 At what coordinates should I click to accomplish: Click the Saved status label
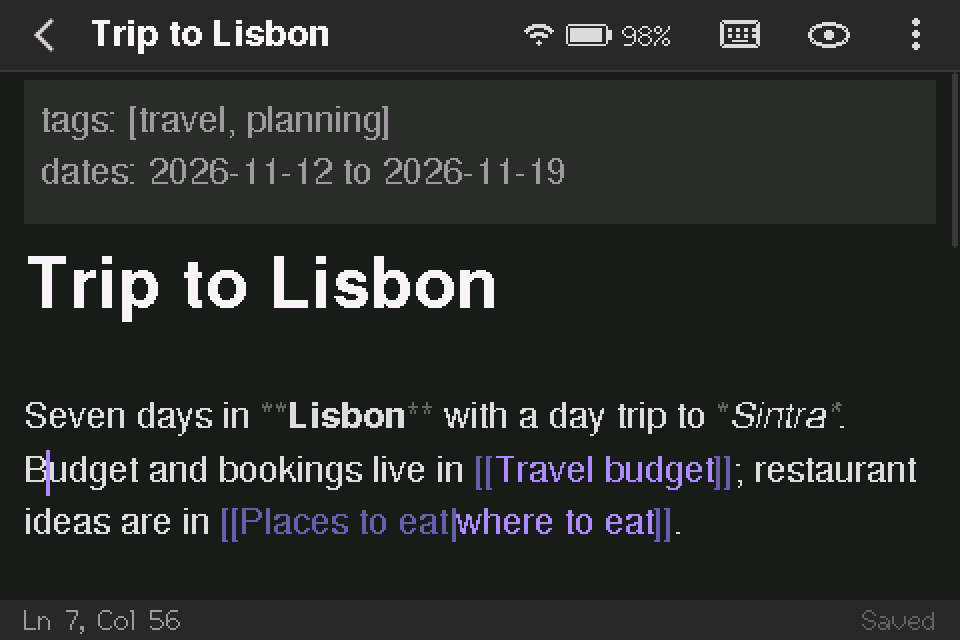tap(898, 621)
